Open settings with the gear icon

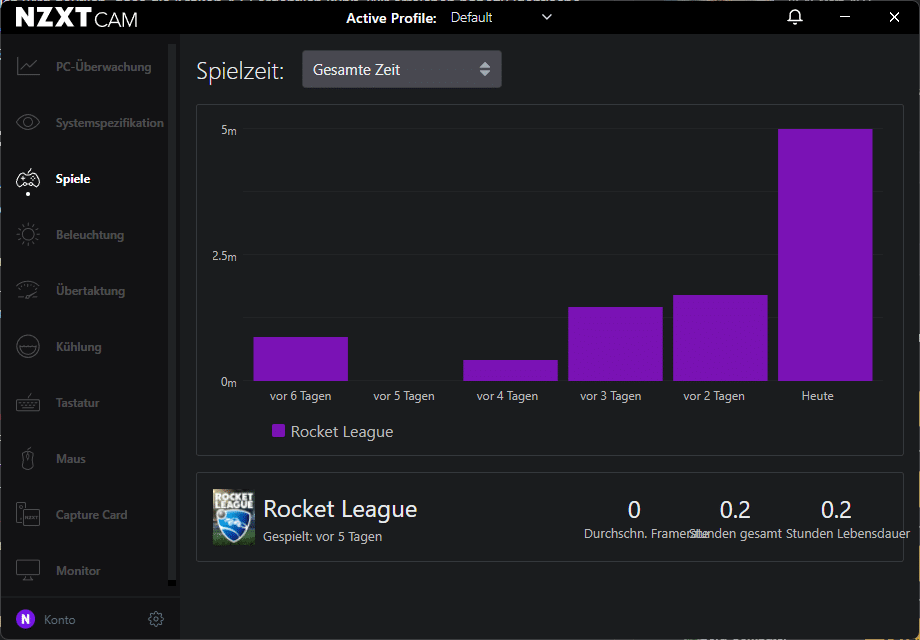155,619
